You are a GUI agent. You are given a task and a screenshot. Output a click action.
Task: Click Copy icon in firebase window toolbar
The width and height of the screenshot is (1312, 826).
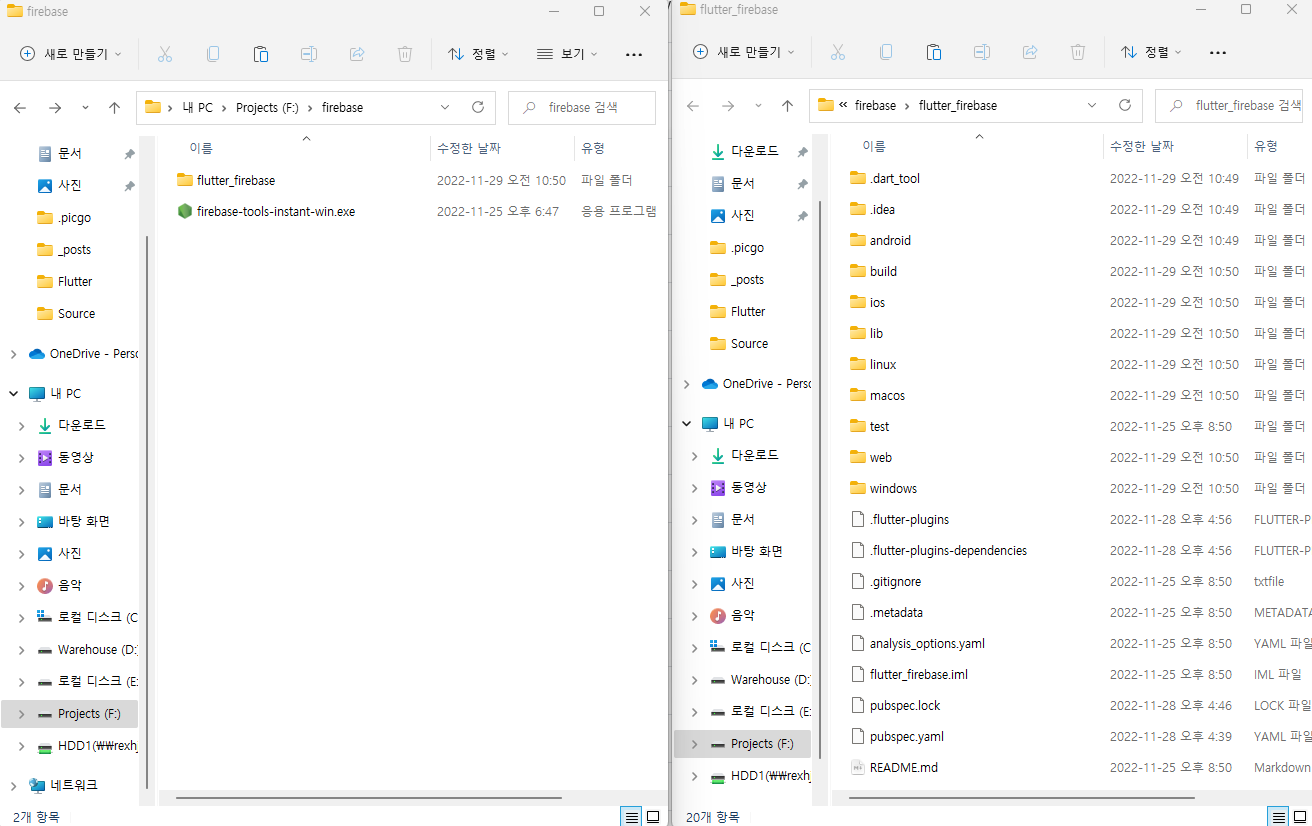click(x=213, y=54)
